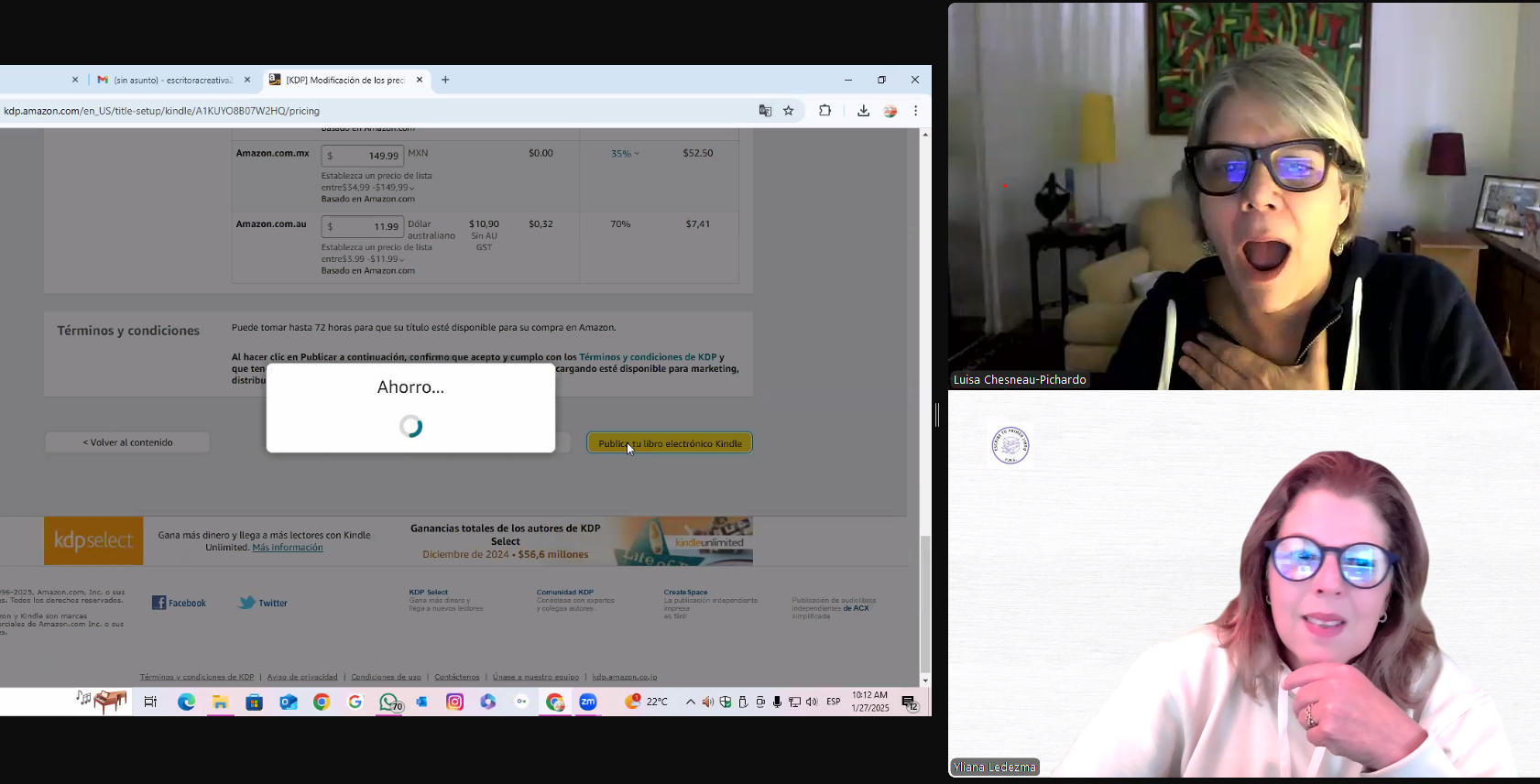Edit the Amazon.com.mx list price field

click(362, 156)
